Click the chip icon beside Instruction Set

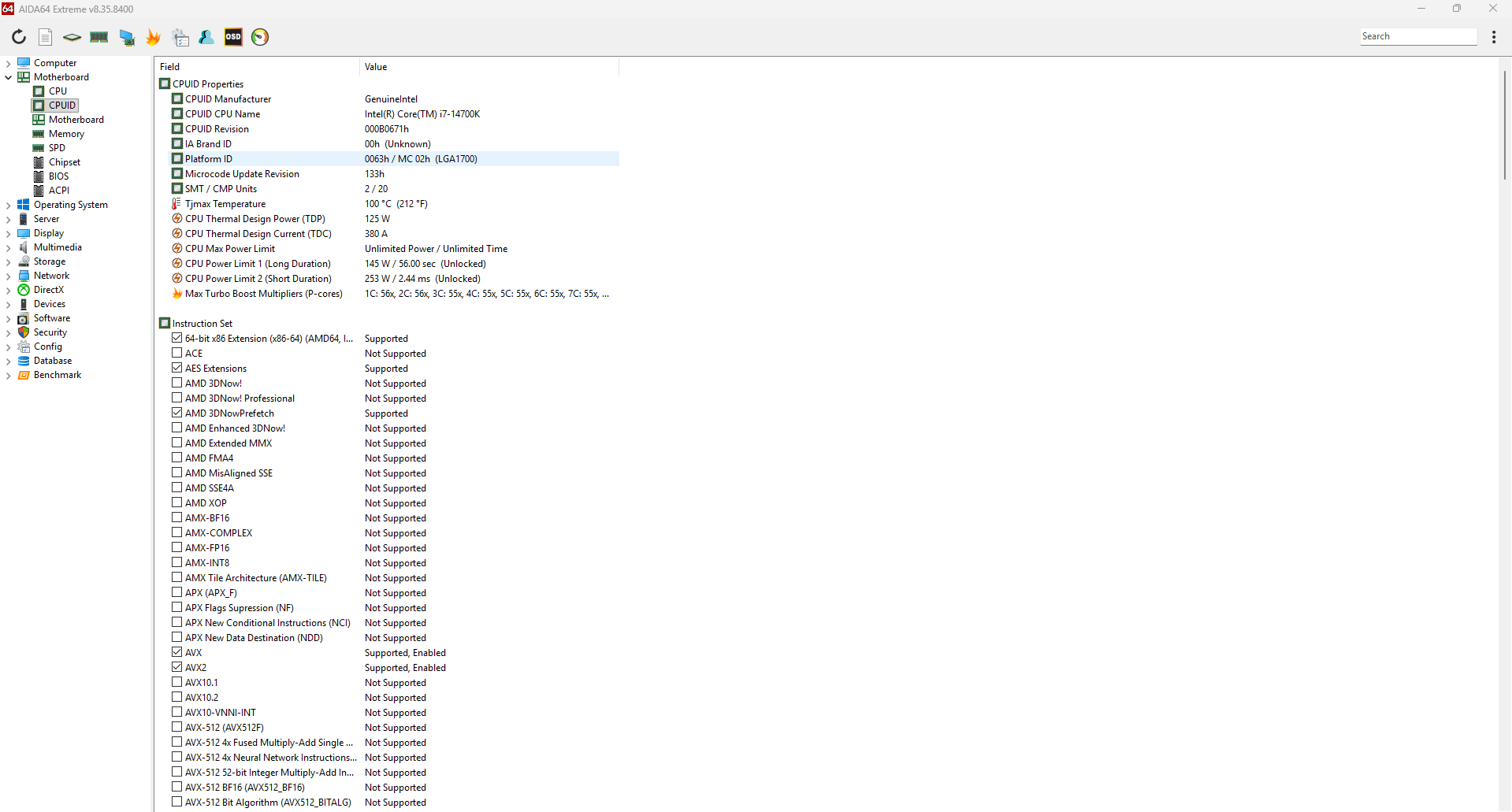[165, 324]
